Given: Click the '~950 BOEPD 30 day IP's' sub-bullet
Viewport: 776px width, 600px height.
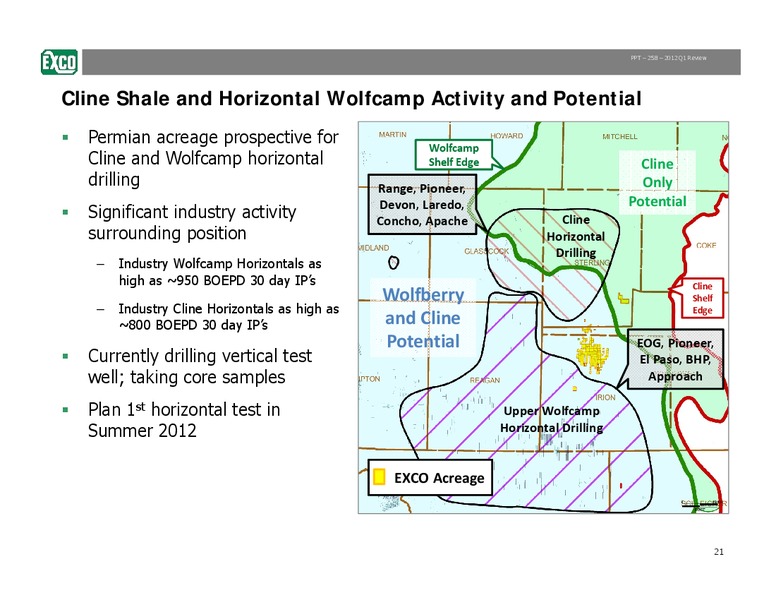Looking at the screenshot, I should pos(220,272).
